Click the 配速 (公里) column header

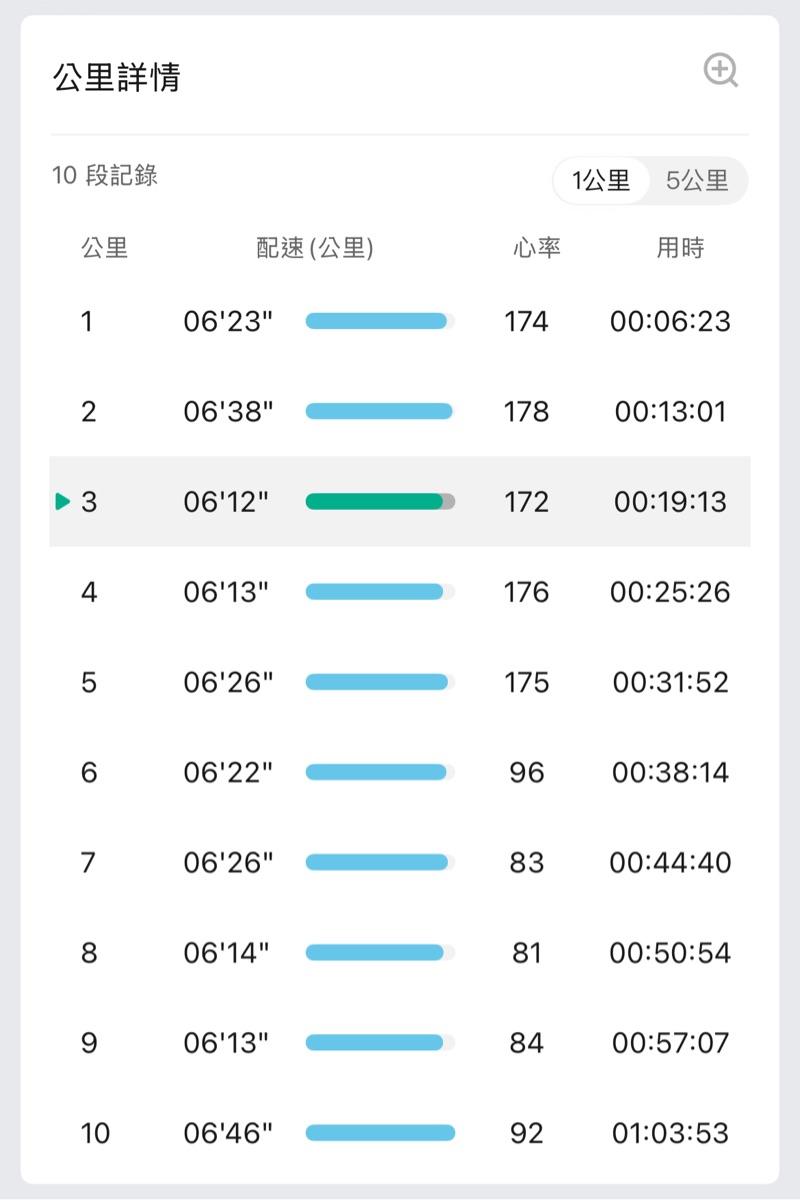(x=314, y=248)
